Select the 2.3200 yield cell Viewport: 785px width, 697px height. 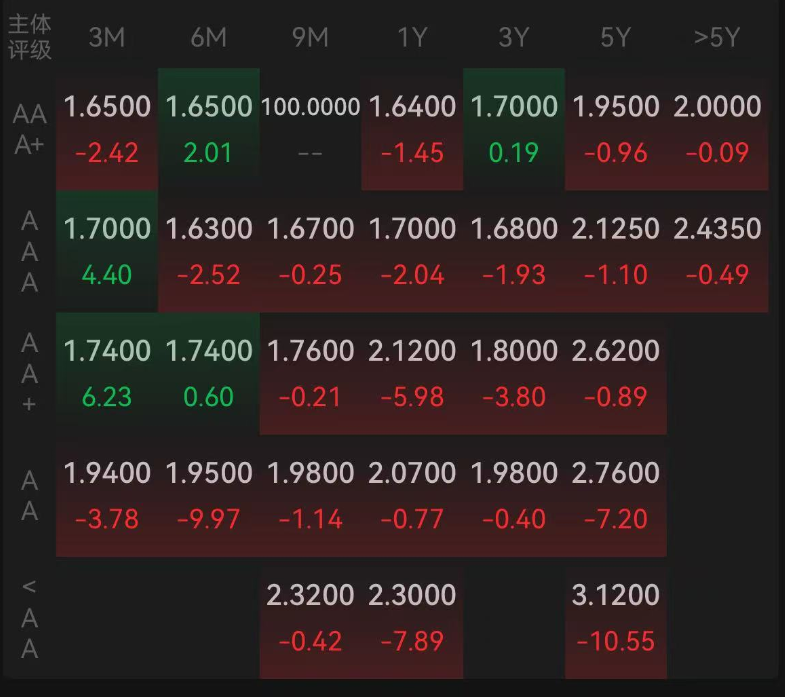coord(310,595)
